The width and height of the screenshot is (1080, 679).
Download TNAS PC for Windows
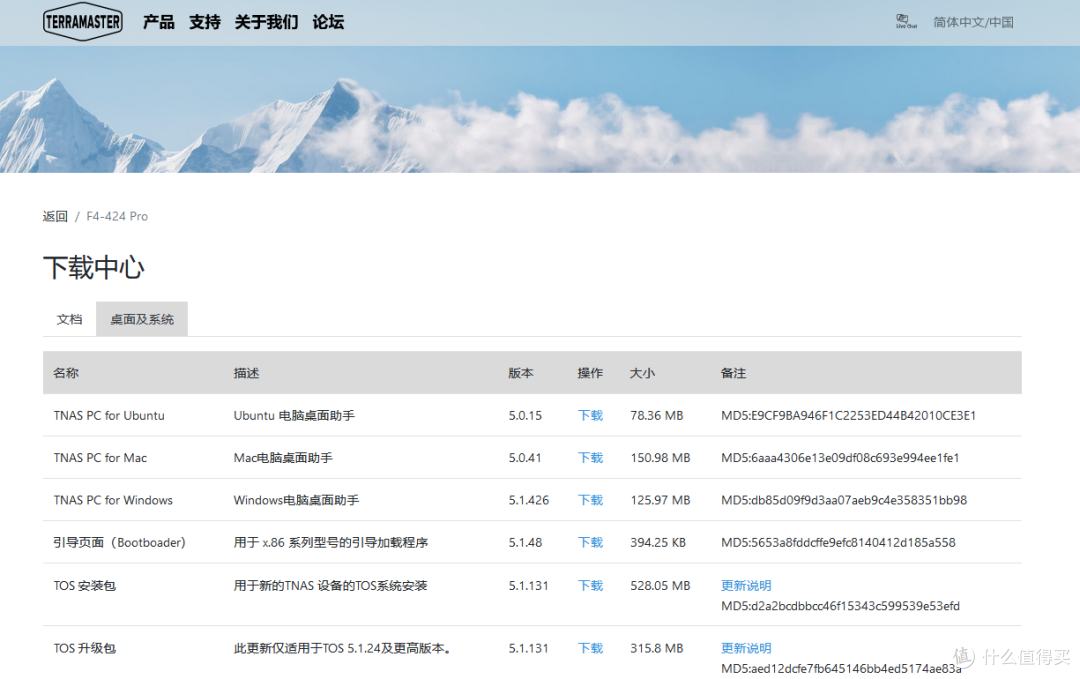[x=590, y=500]
